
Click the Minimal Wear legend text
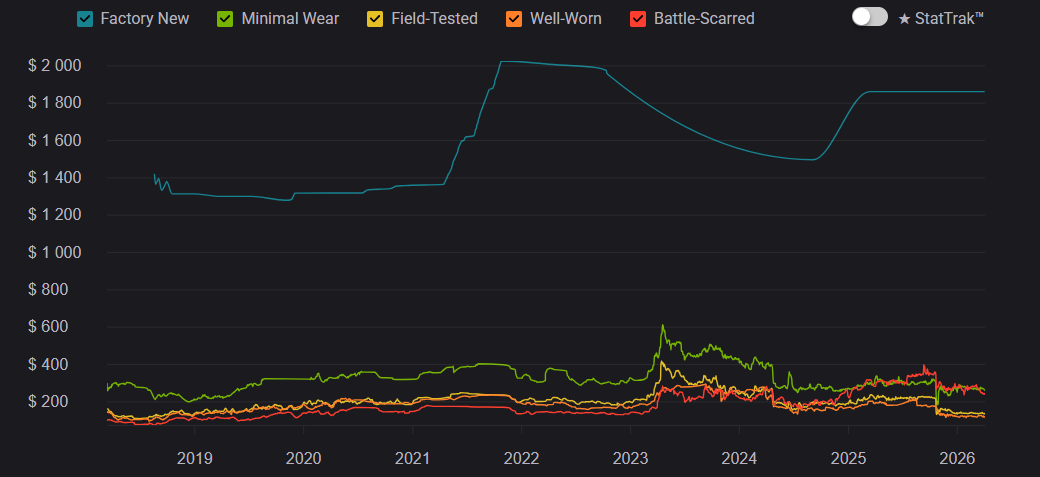click(290, 19)
